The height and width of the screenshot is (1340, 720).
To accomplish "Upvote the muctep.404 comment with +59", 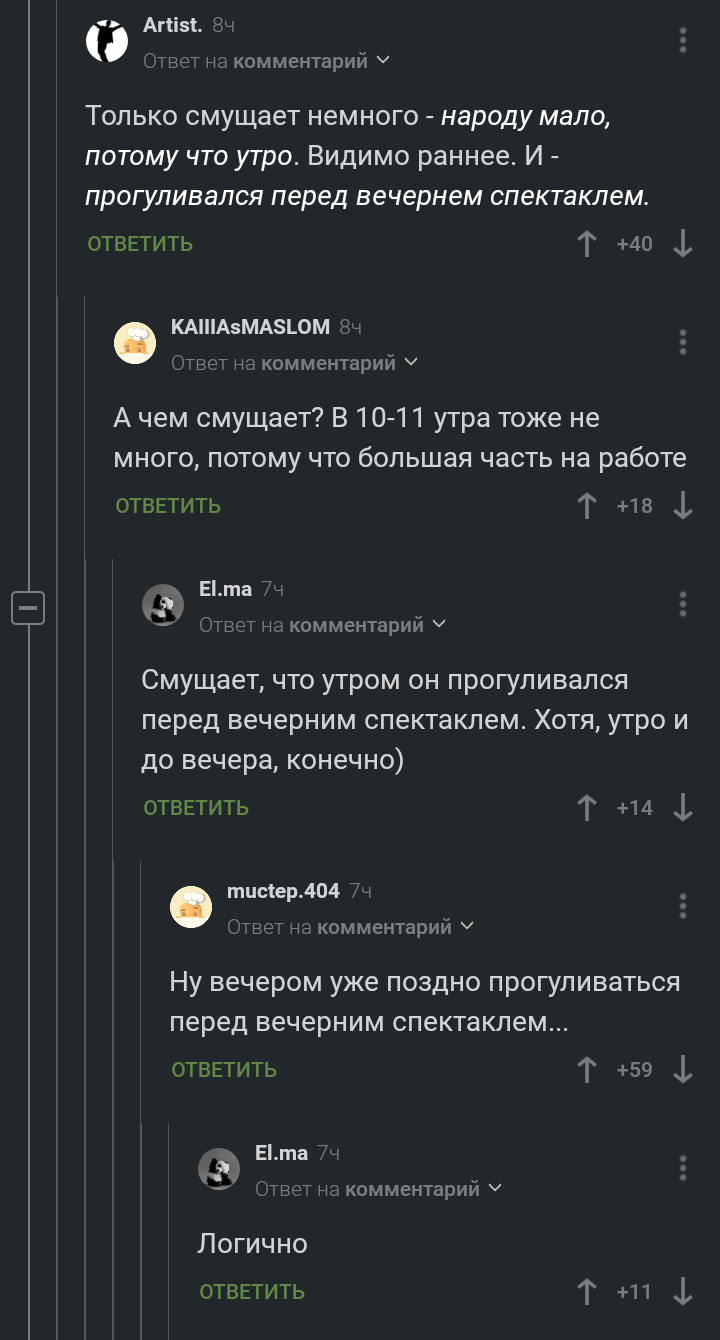I will pos(587,1070).
